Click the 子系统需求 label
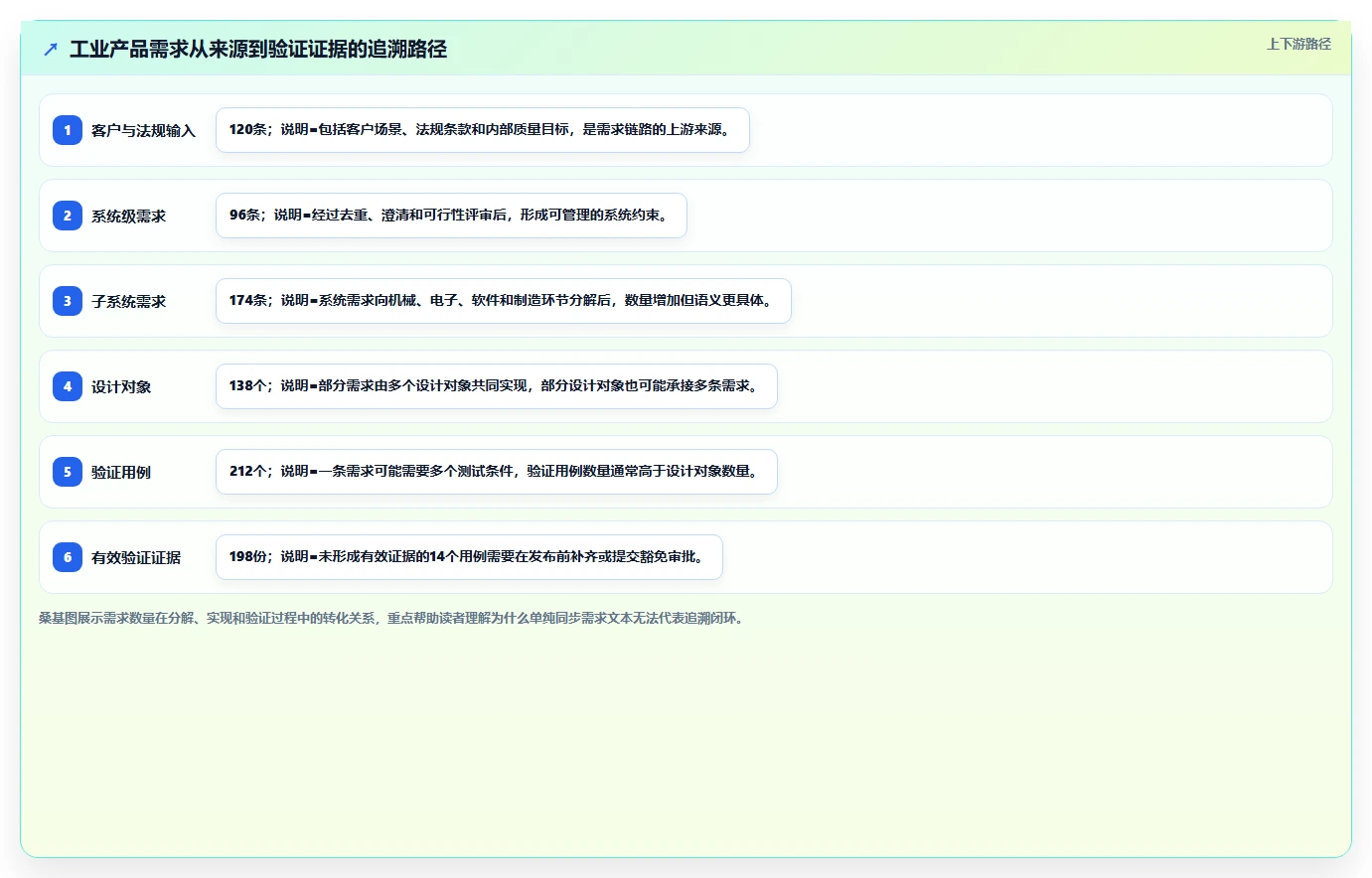The image size is (1372, 878). click(x=128, y=301)
